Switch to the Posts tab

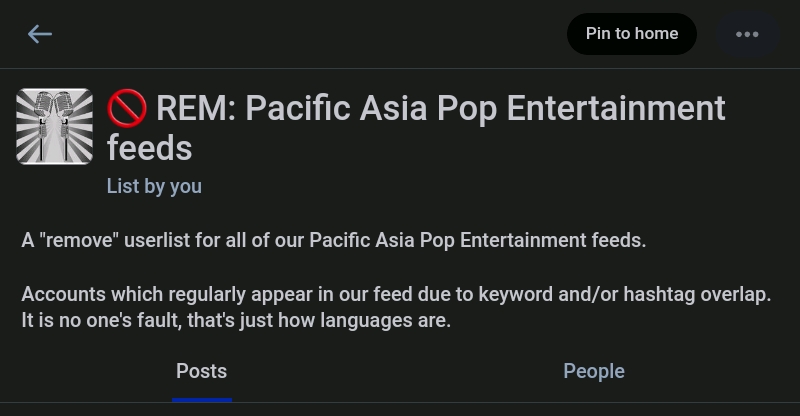[x=201, y=371]
